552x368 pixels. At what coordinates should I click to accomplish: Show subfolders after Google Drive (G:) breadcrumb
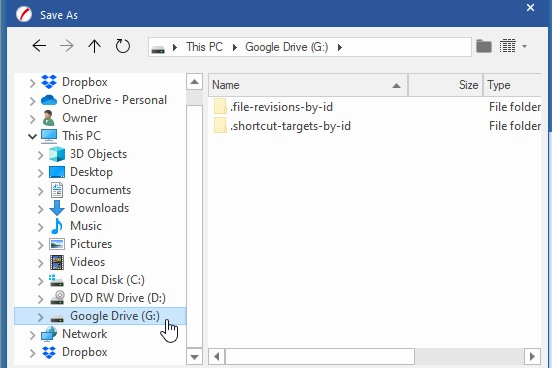point(339,47)
